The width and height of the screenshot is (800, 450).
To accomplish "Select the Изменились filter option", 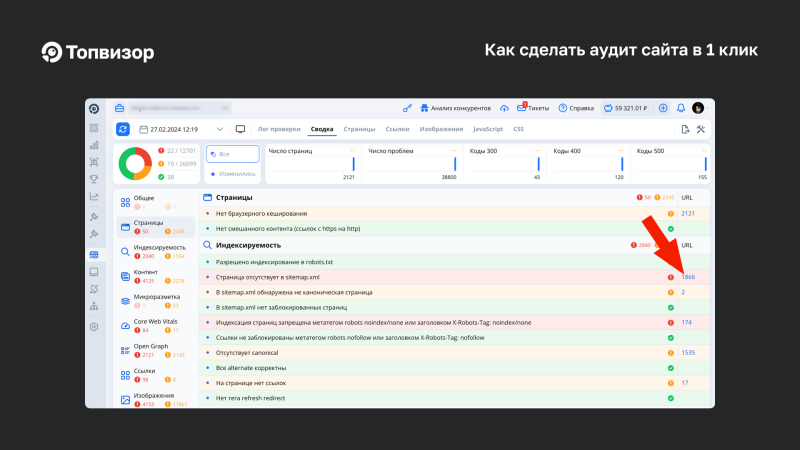I will click(233, 174).
